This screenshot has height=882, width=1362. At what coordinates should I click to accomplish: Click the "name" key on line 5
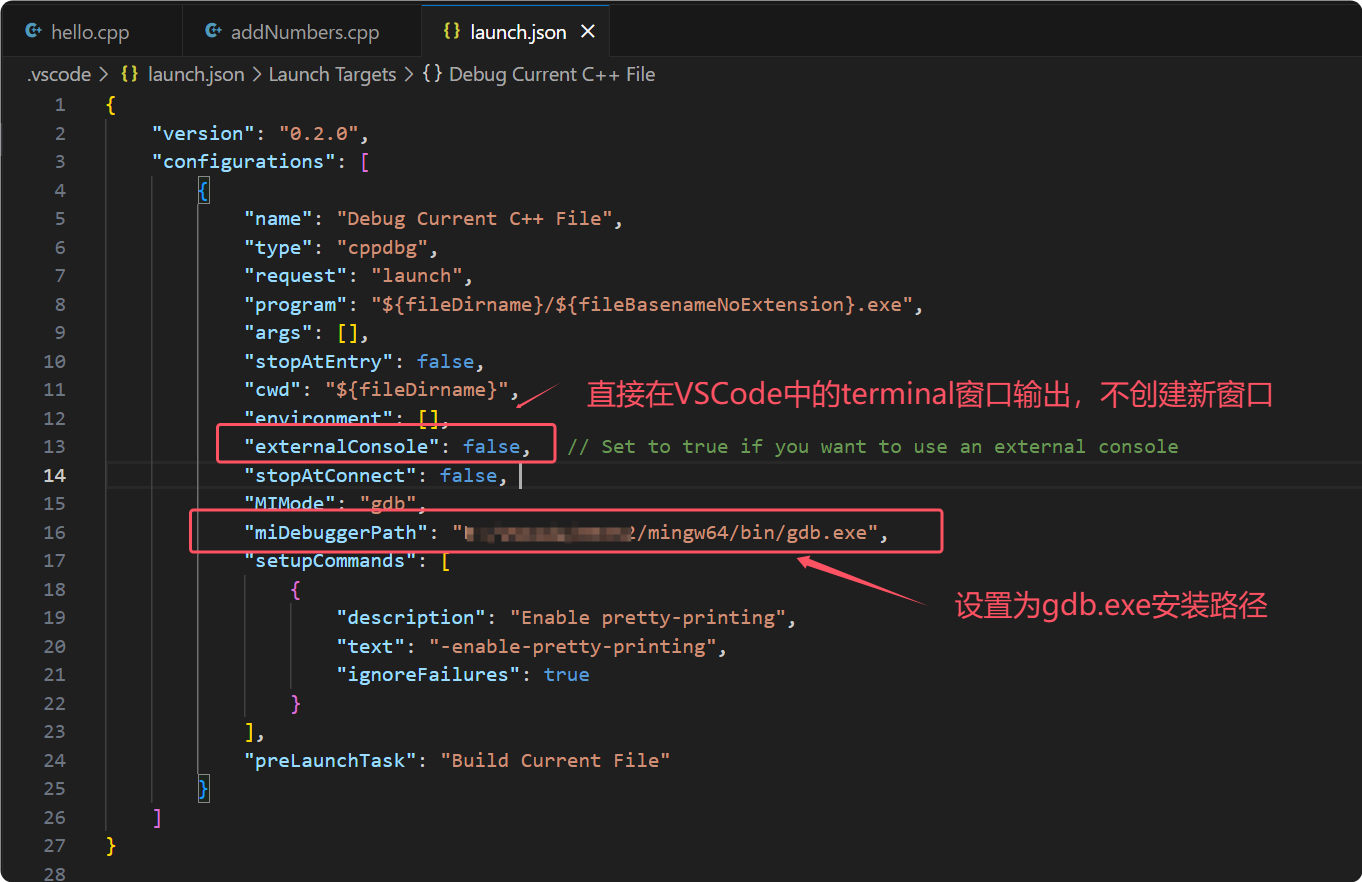[279, 218]
